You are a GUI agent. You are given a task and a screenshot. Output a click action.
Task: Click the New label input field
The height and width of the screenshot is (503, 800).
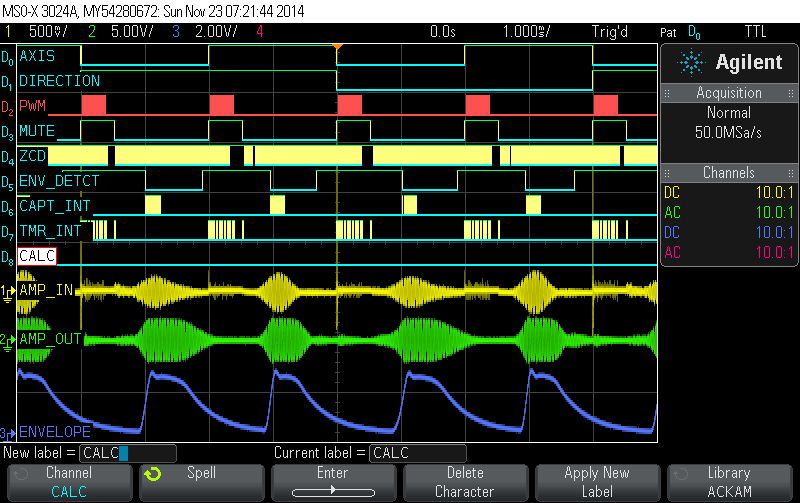pos(128,453)
